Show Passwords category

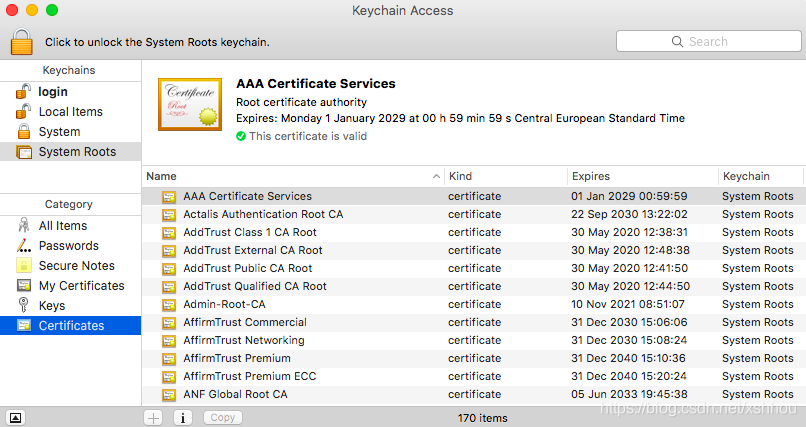point(70,246)
